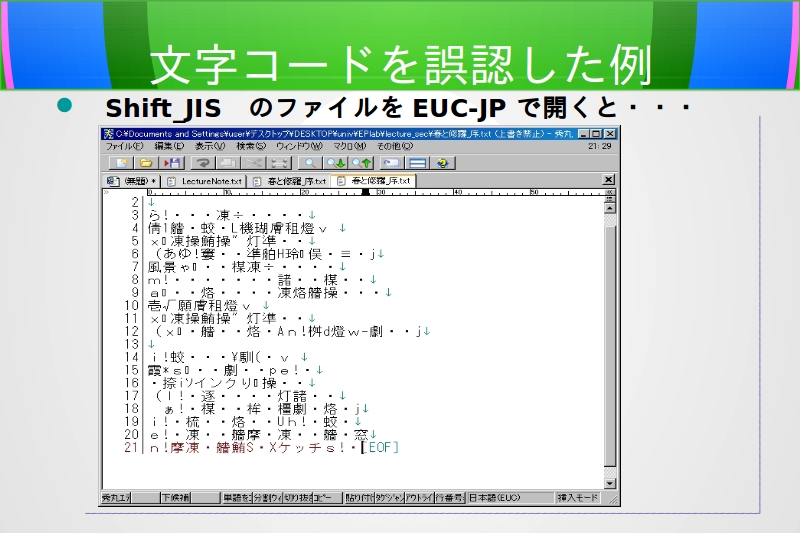Viewport: 800px width, 533px height.
Task: Switch to the LectureNote.txt tab
Action: tap(205, 181)
